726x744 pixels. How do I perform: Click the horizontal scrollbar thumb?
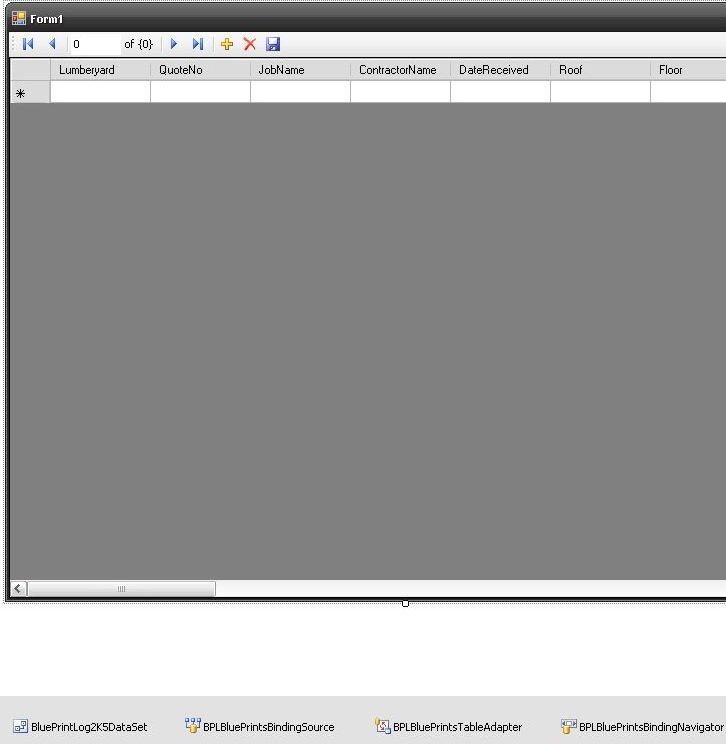point(121,589)
